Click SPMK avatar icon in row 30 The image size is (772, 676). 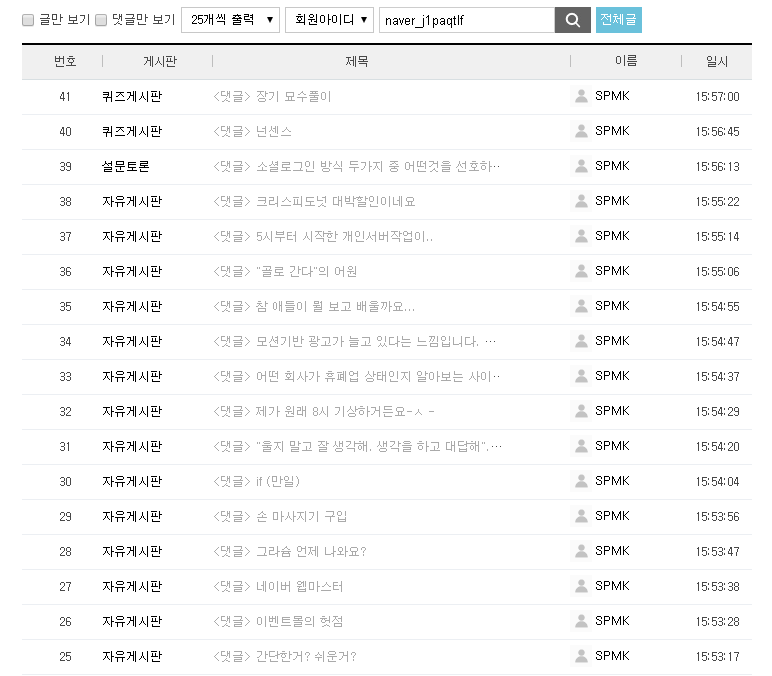[x=581, y=481]
